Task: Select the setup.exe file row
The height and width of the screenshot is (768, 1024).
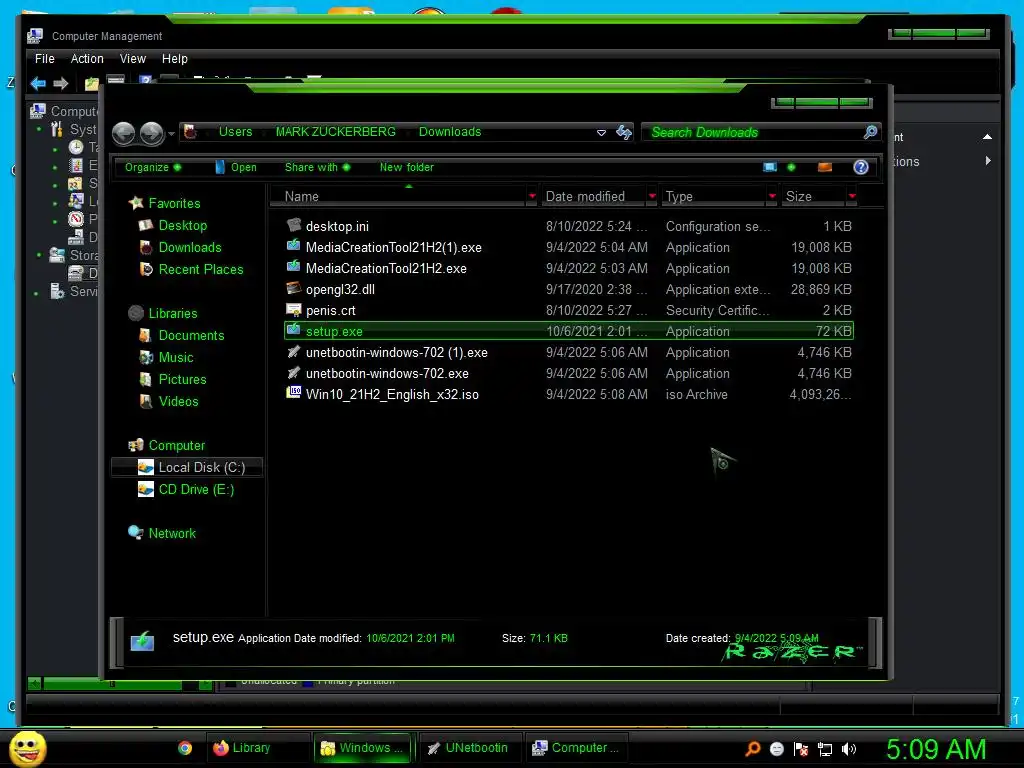Action: click(569, 331)
